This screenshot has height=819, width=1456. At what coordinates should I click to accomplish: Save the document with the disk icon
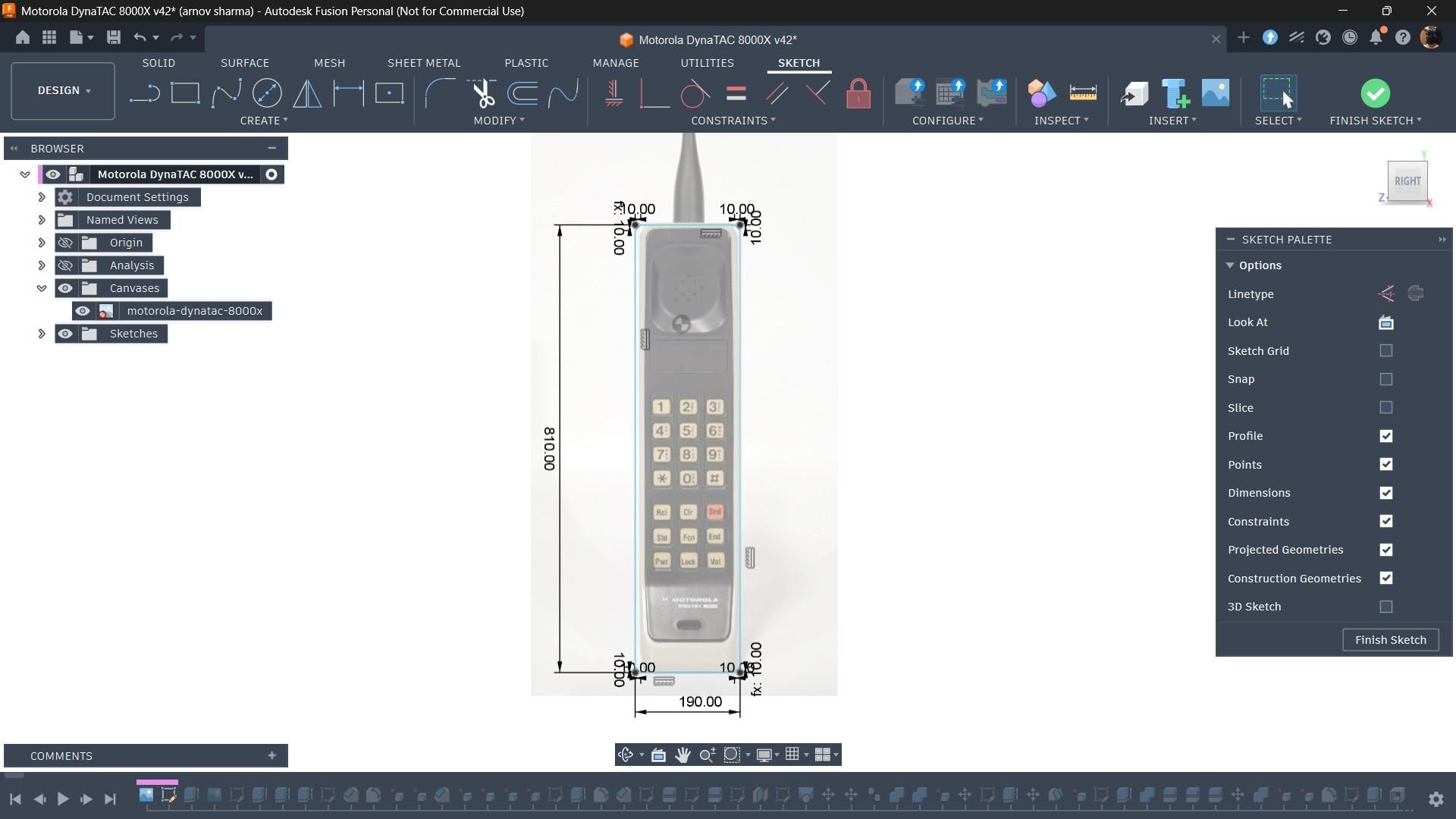pyautogui.click(x=114, y=37)
